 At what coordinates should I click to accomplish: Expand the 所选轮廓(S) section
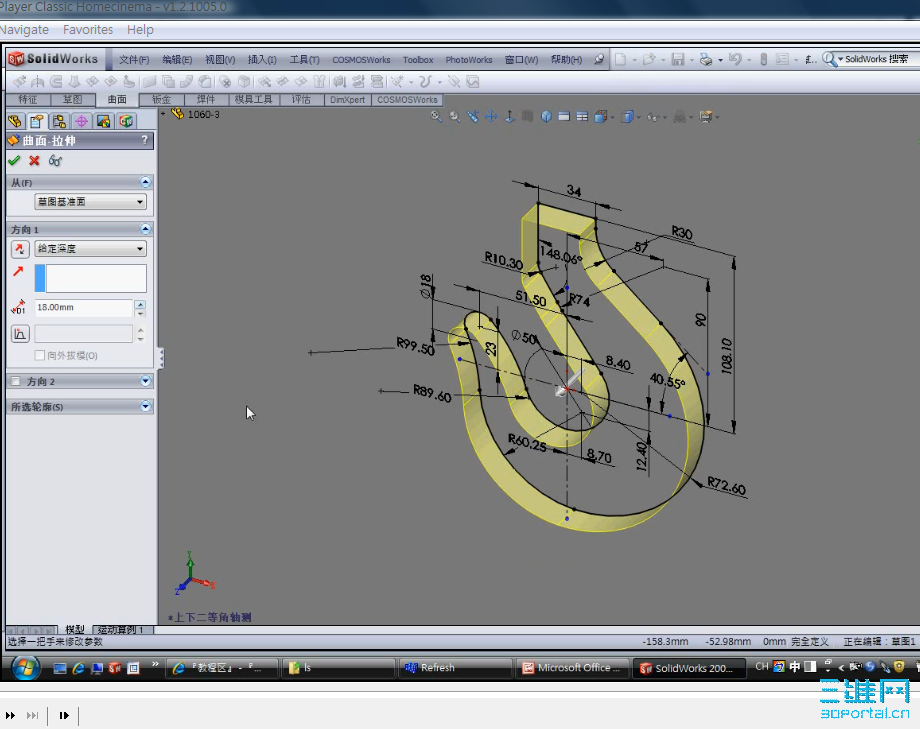click(x=146, y=406)
